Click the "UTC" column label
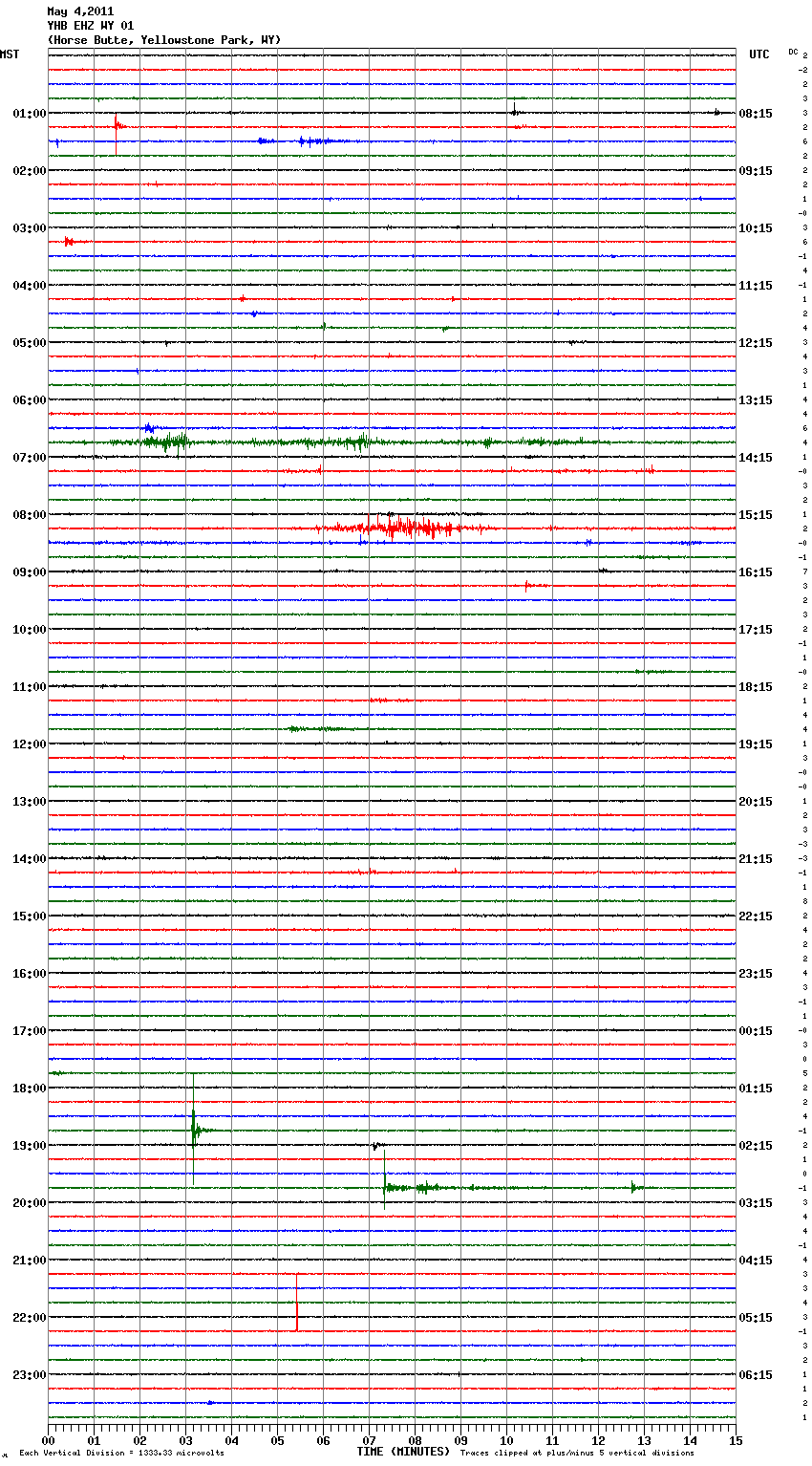Screen dimensions: 812x1466 759,54
